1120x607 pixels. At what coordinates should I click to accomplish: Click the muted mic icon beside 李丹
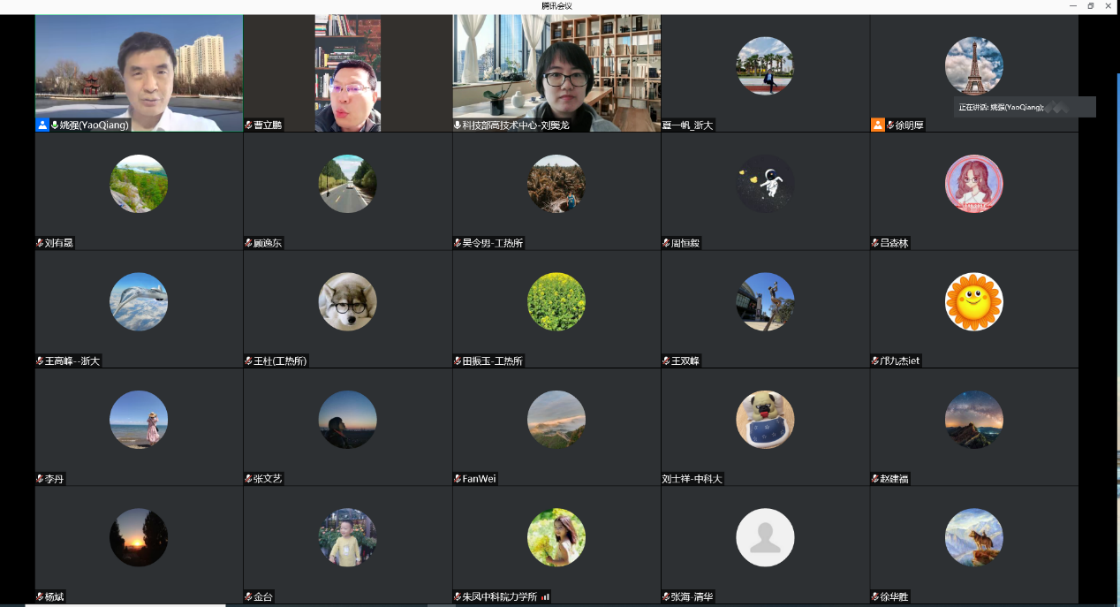click(x=40, y=479)
